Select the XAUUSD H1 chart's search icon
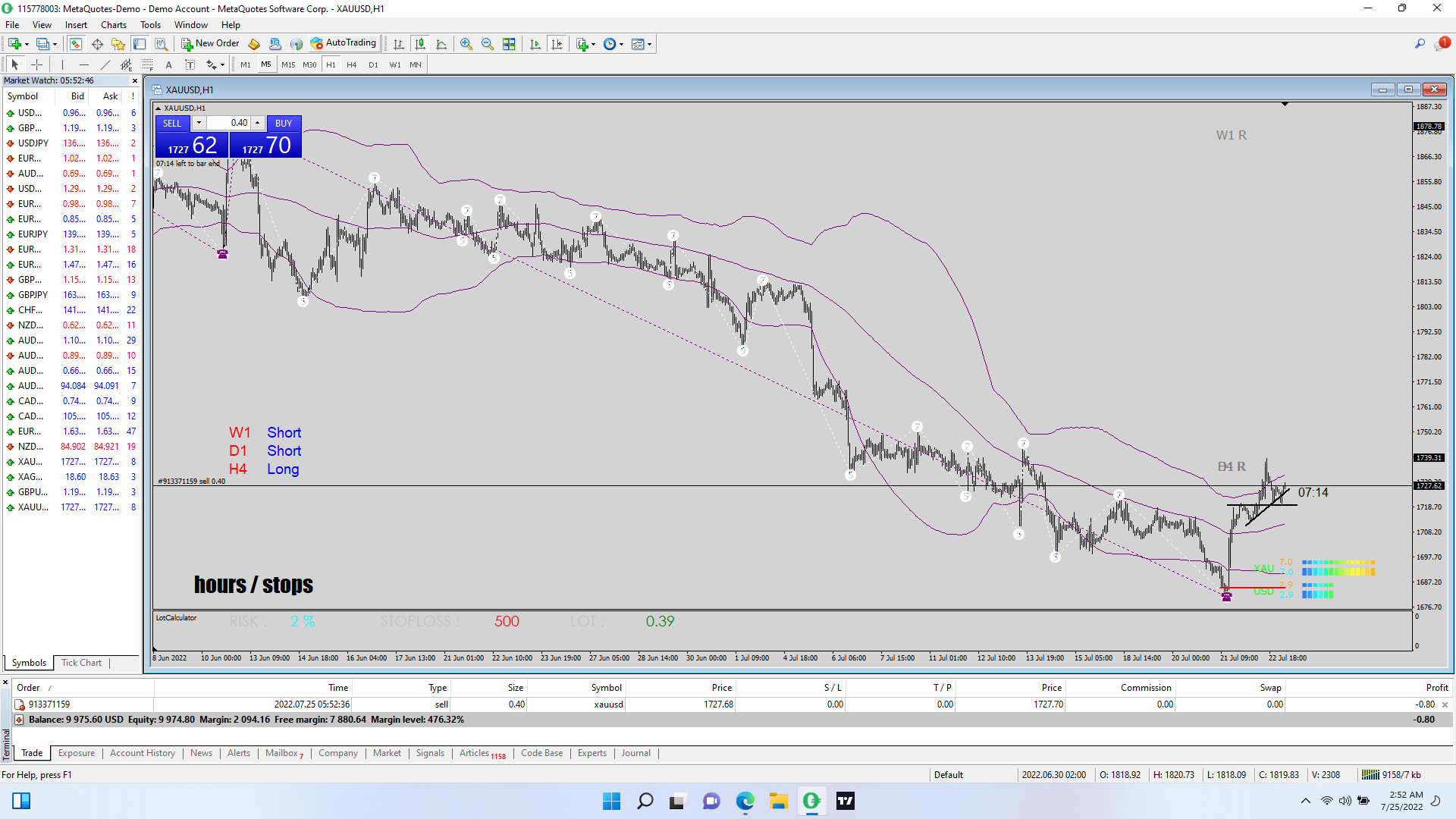1456x819 pixels. point(1420,44)
